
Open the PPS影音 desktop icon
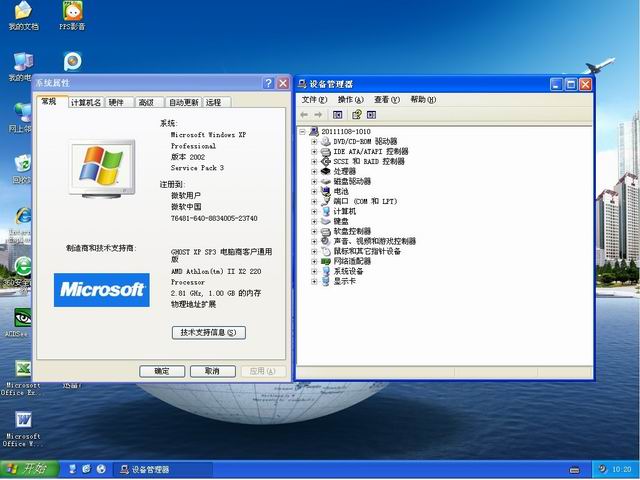73,16
